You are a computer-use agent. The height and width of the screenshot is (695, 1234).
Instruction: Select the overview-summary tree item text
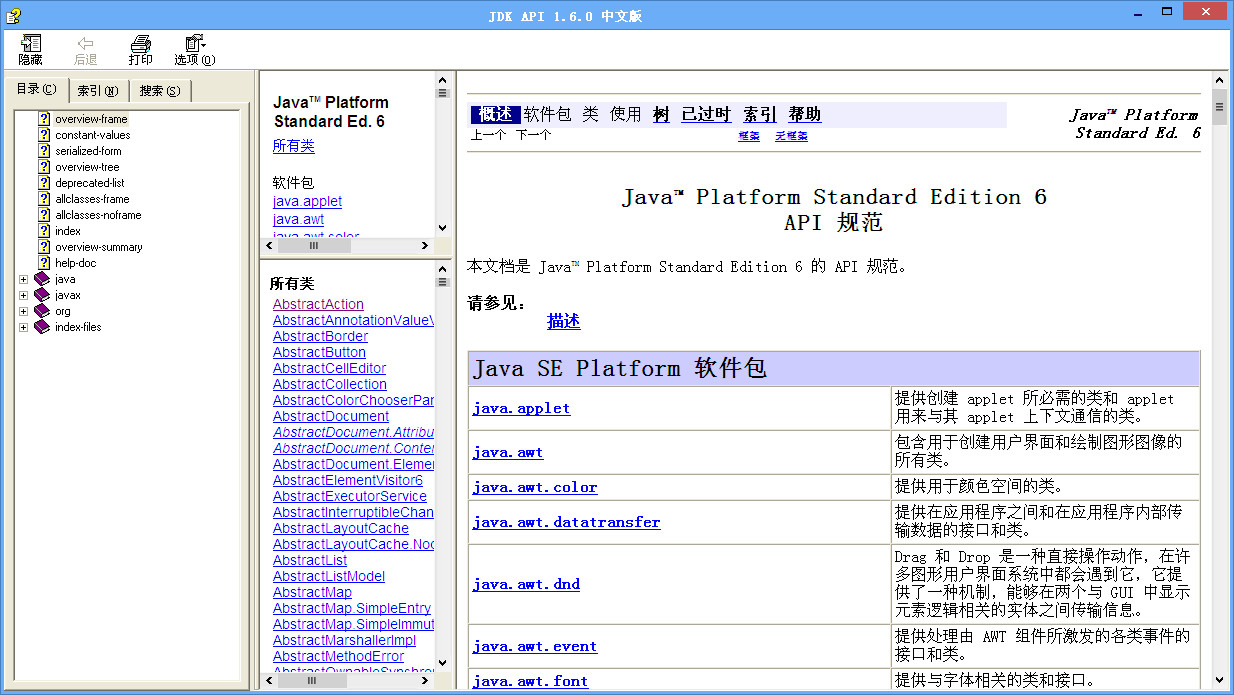pos(99,247)
